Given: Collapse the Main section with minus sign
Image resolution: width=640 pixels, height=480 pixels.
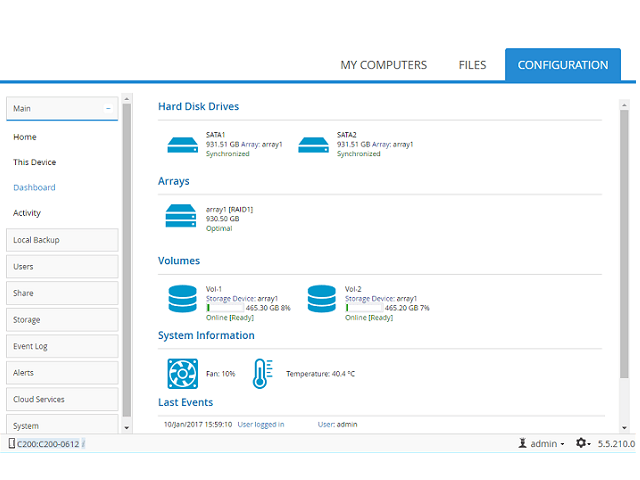Looking at the screenshot, I should pyautogui.click(x=108, y=109).
